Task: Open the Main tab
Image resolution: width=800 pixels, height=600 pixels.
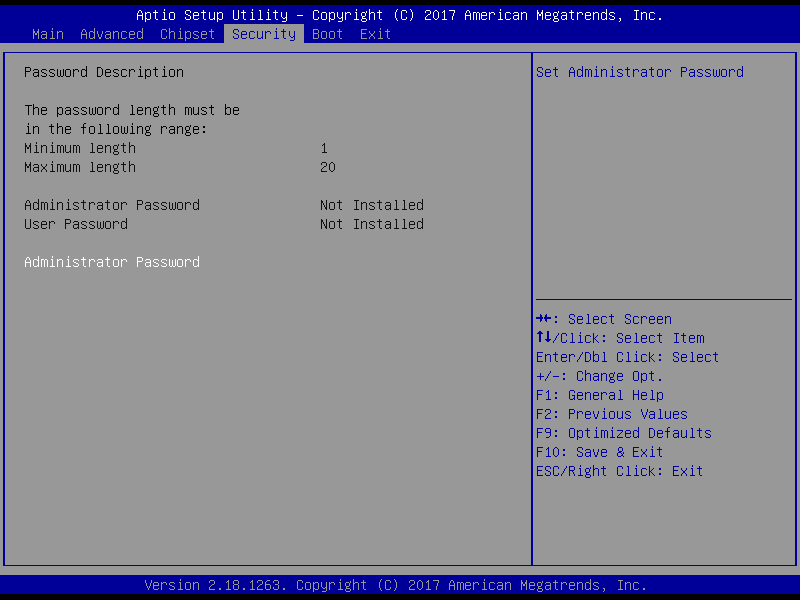Action: pyautogui.click(x=48, y=34)
